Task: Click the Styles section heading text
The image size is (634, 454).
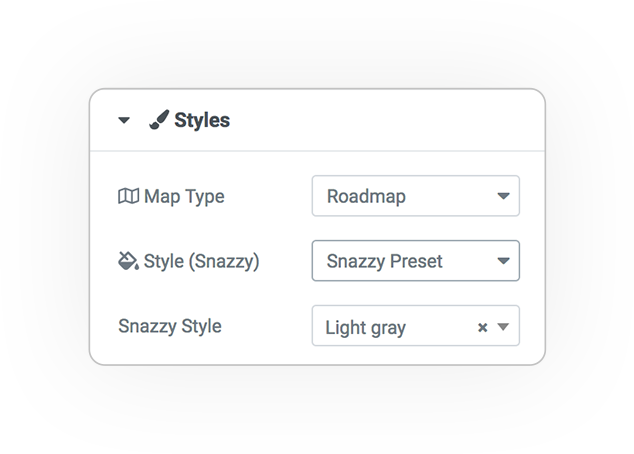Action: (202, 120)
